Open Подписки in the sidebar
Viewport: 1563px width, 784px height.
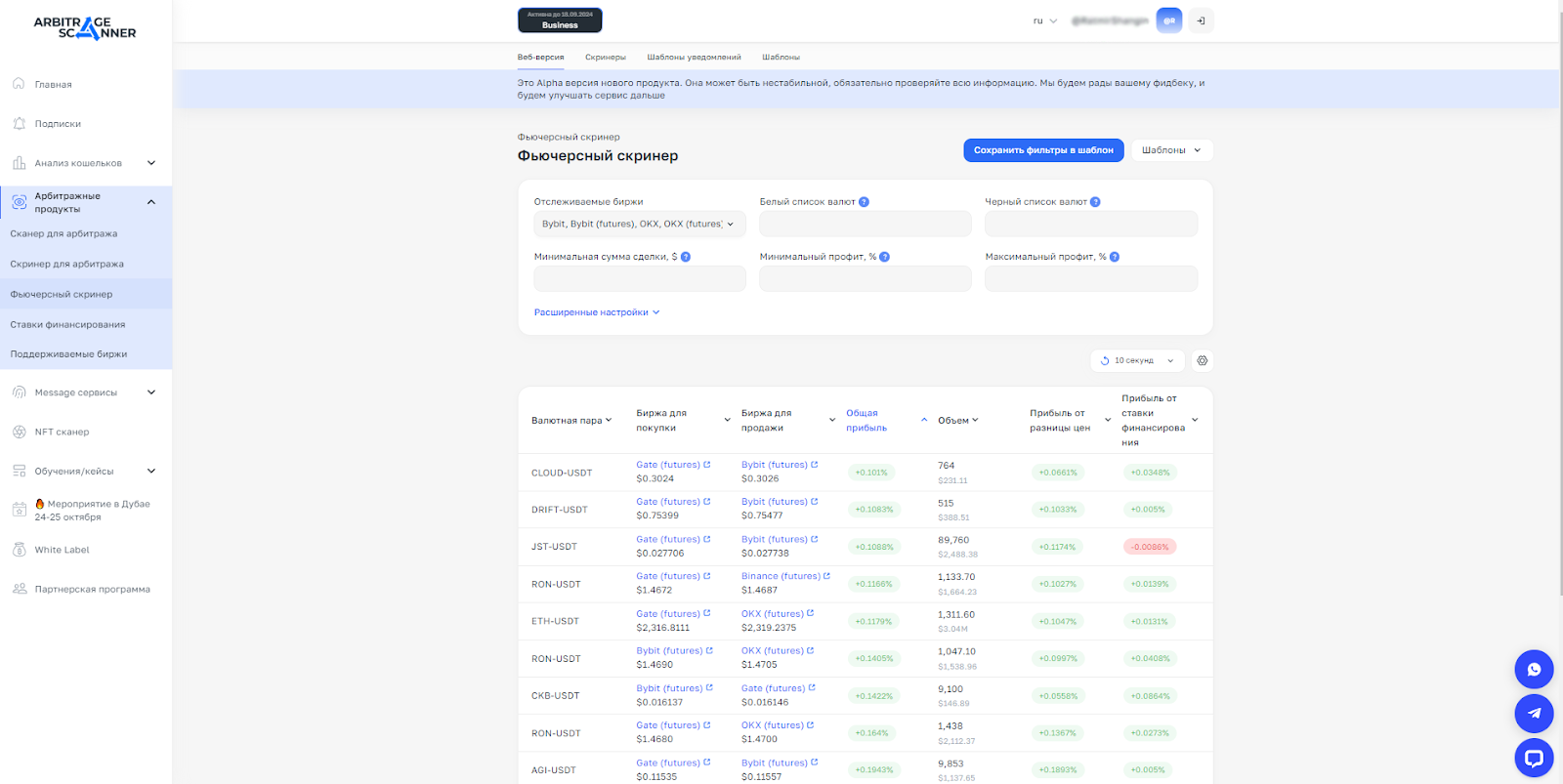[x=58, y=124]
